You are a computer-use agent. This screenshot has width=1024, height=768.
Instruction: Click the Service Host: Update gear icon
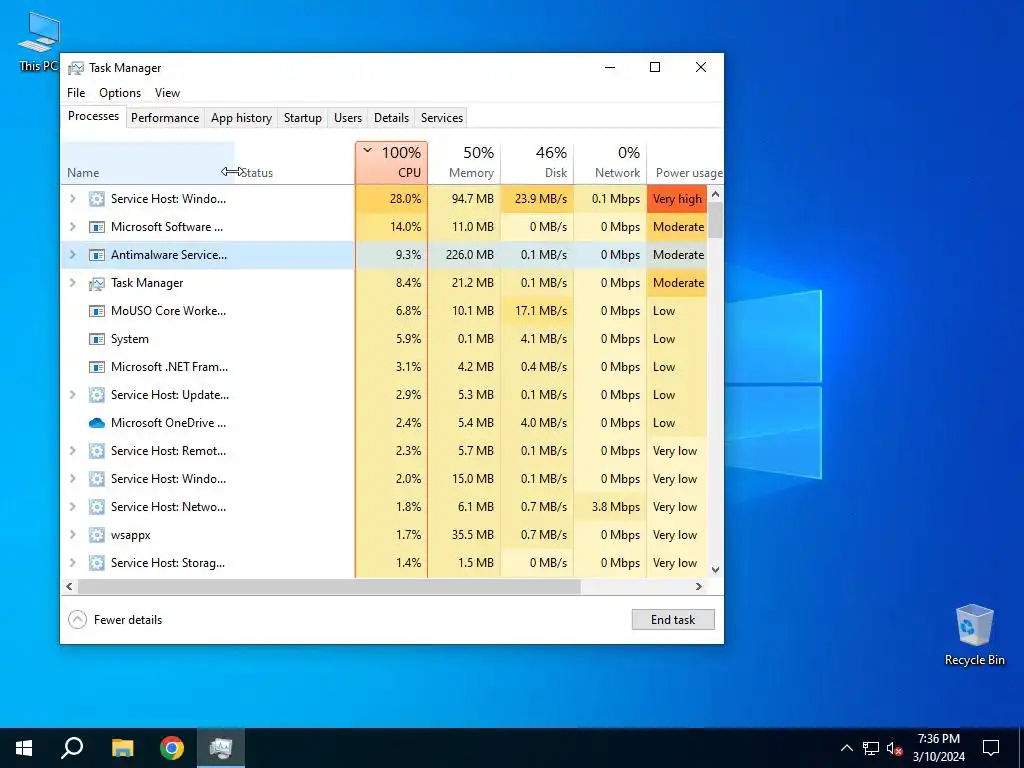(97, 395)
